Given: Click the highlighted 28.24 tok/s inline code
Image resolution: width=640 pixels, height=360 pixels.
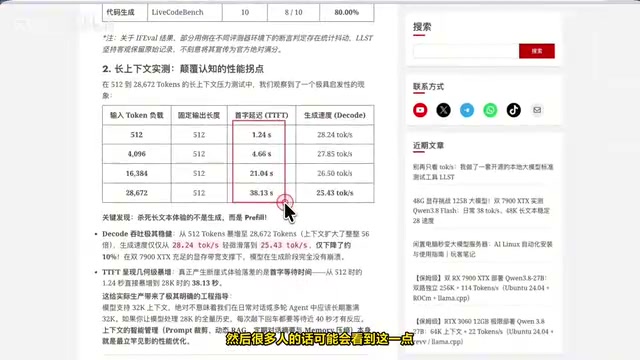Looking at the screenshot, I should point(195,245).
